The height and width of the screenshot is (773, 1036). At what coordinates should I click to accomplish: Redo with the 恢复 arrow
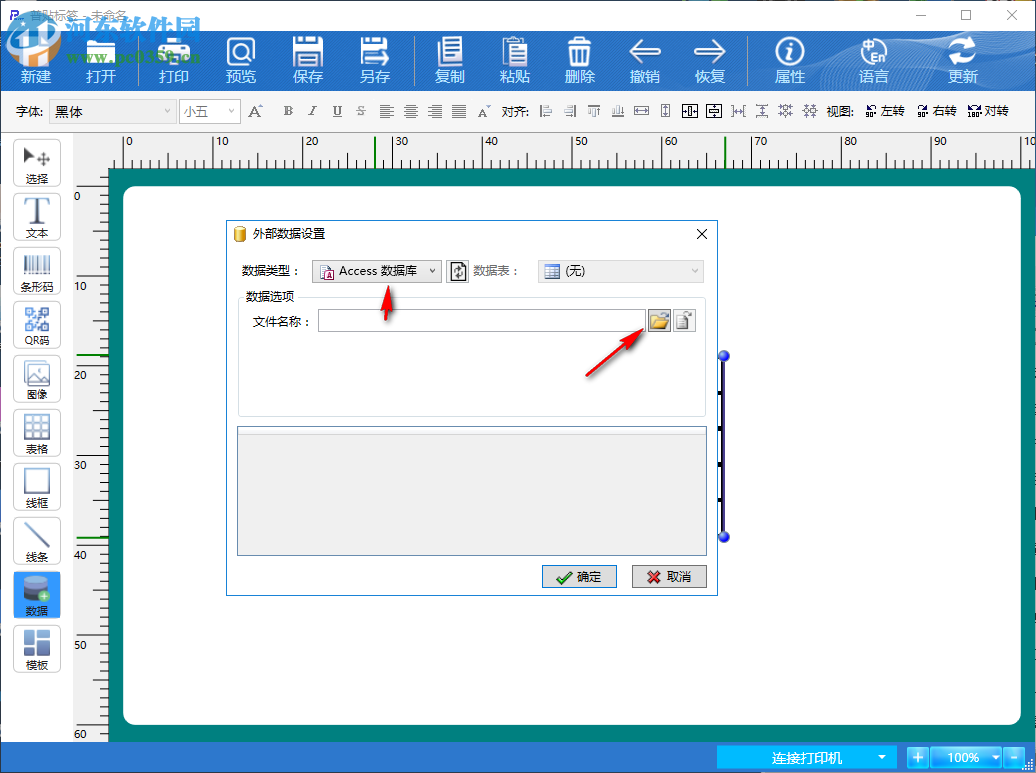[x=710, y=61]
